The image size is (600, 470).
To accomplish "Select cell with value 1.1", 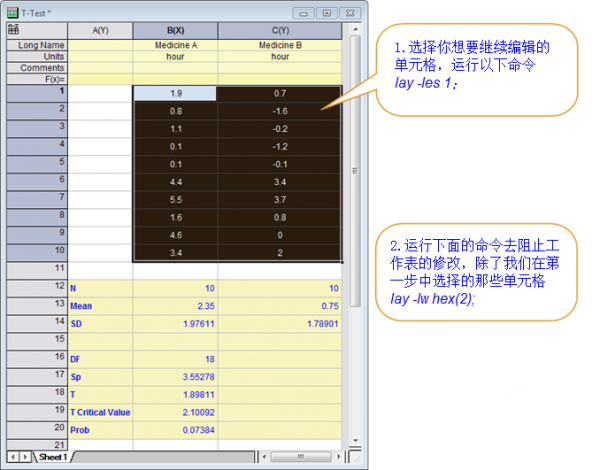I will tap(175, 129).
